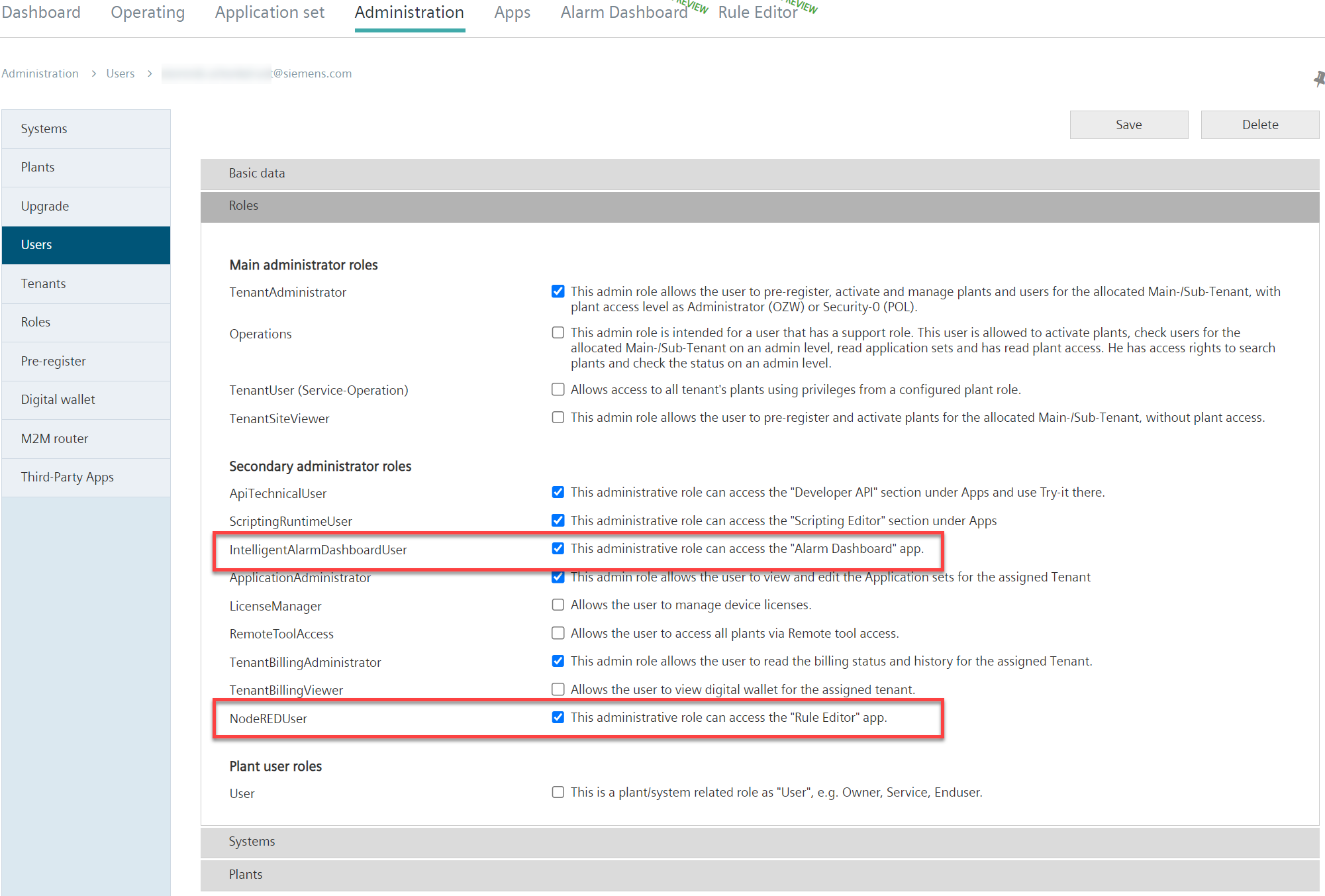Screen dimensions: 1325x896
Task: Click the LicenseManager role label
Action: [275, 606]
